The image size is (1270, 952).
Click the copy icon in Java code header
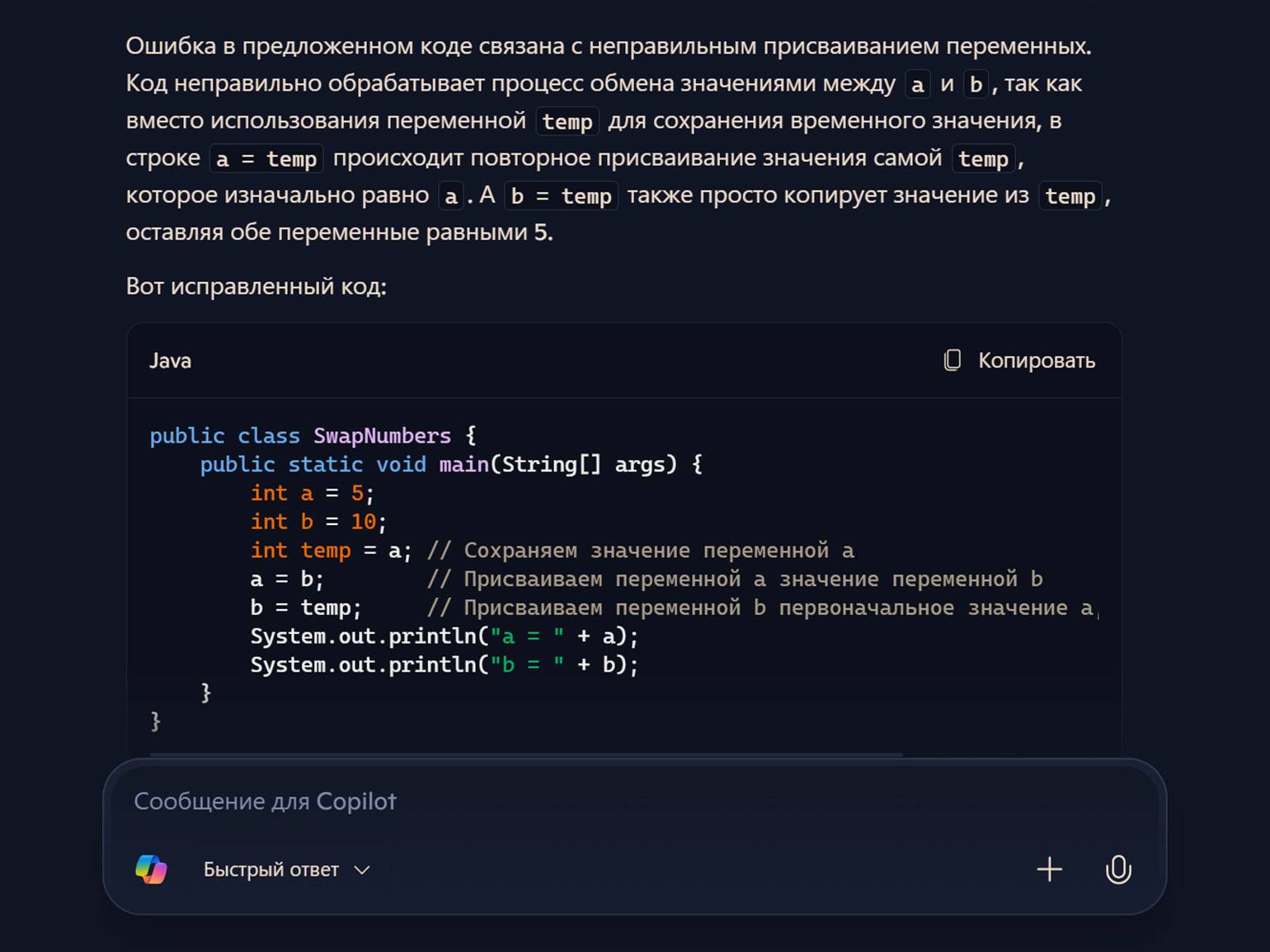[x=952, y=360]
